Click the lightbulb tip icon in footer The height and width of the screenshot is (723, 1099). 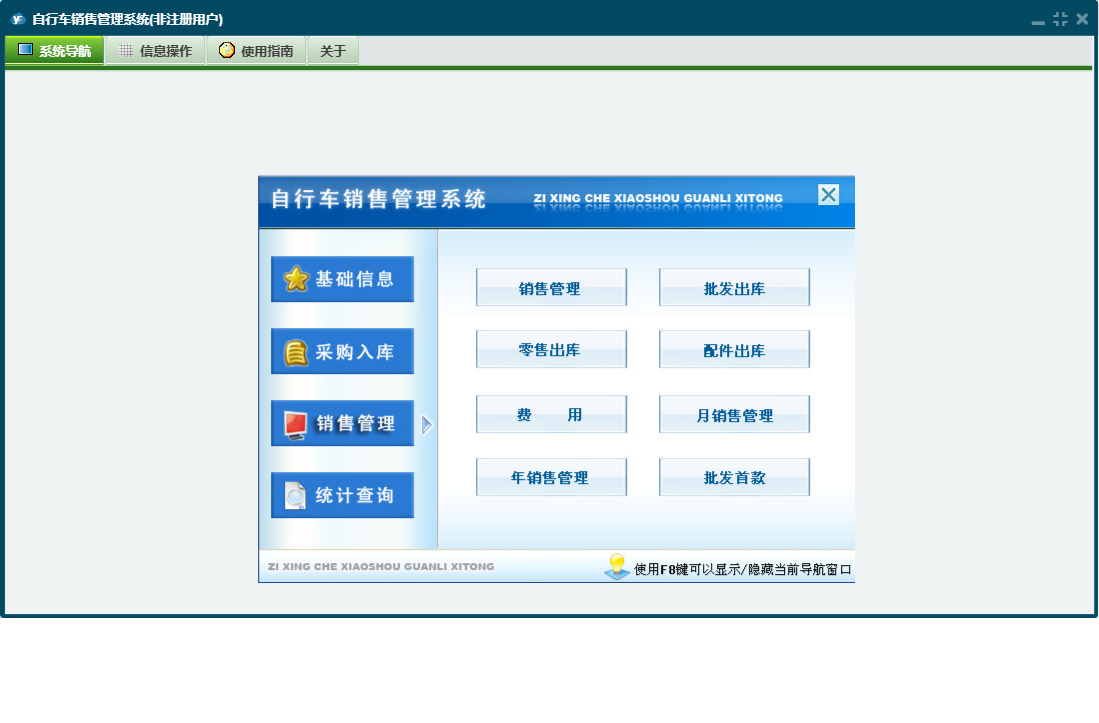tap(617, 566)
